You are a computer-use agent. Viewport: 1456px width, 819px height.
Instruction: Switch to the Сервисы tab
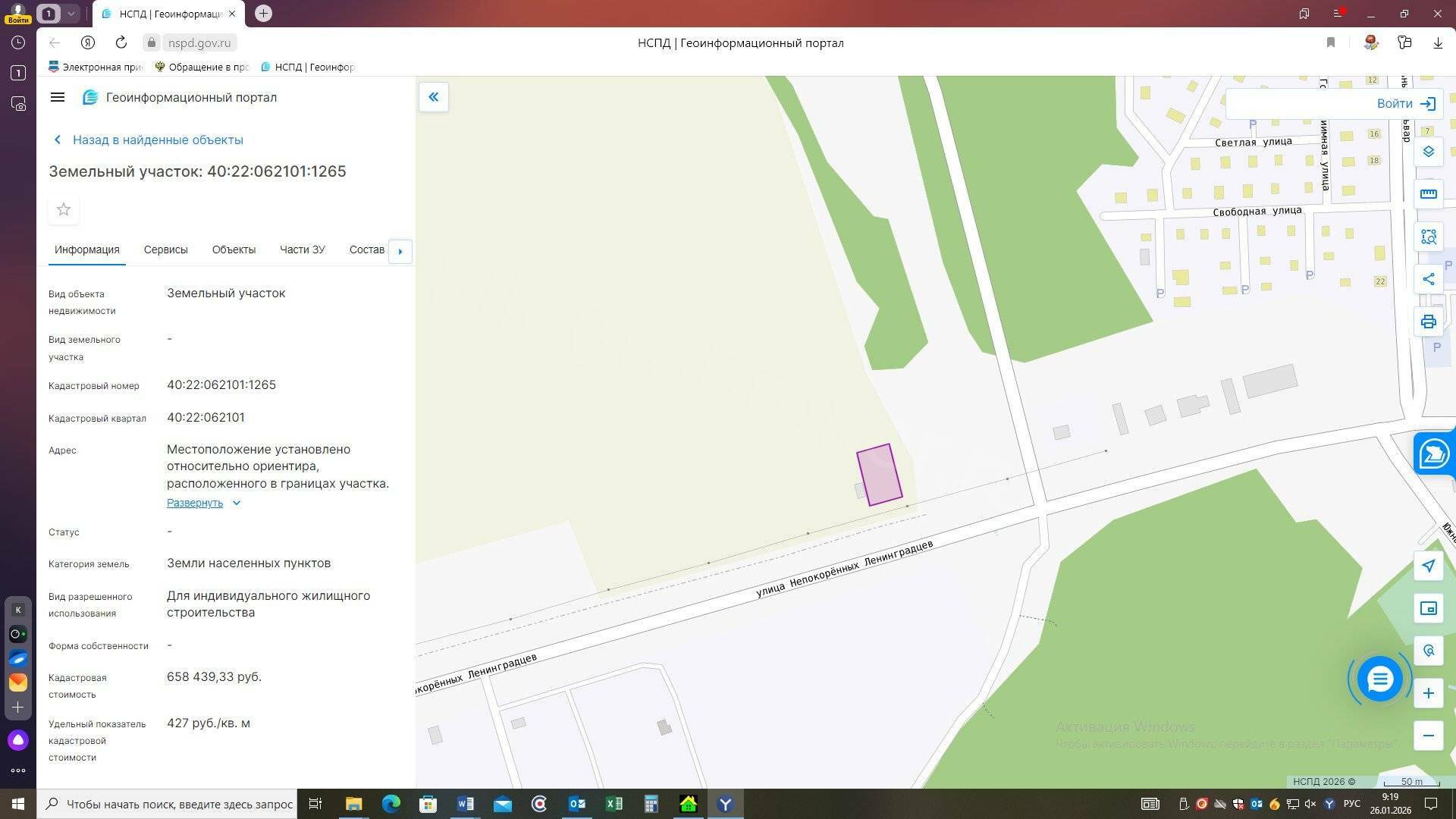(x=165, y=249)
